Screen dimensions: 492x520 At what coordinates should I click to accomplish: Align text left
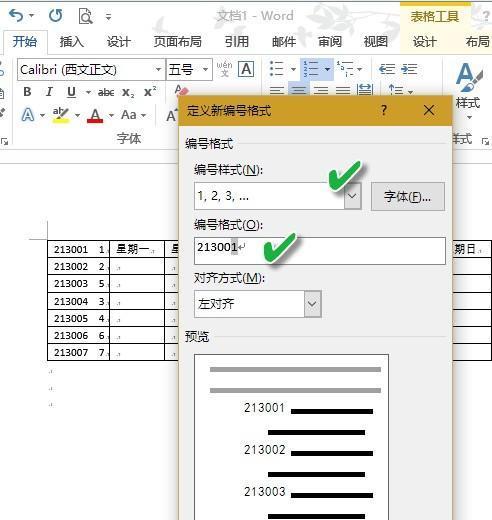pos(277,90)
